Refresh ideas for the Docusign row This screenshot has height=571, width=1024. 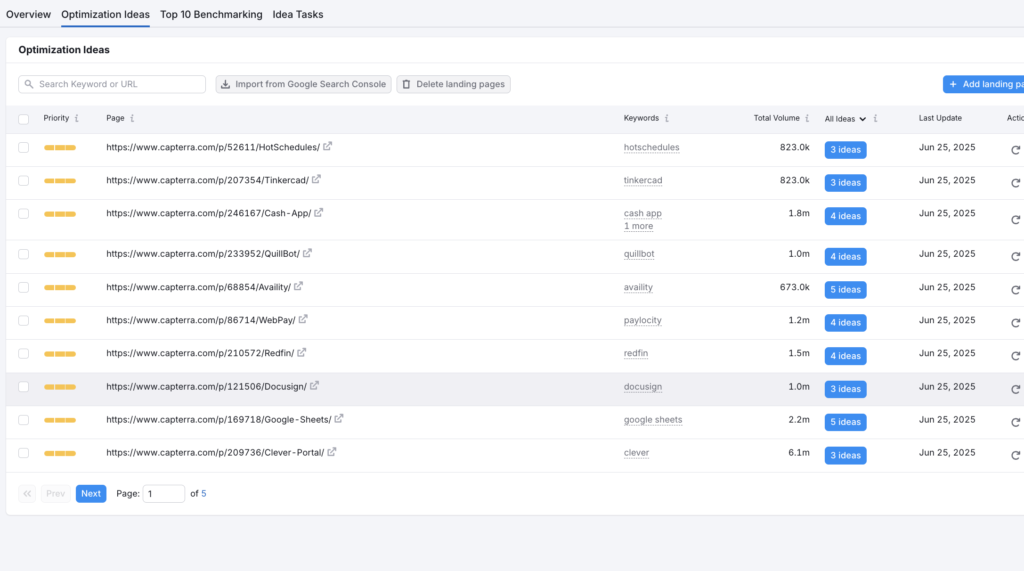pos(1016,389)
